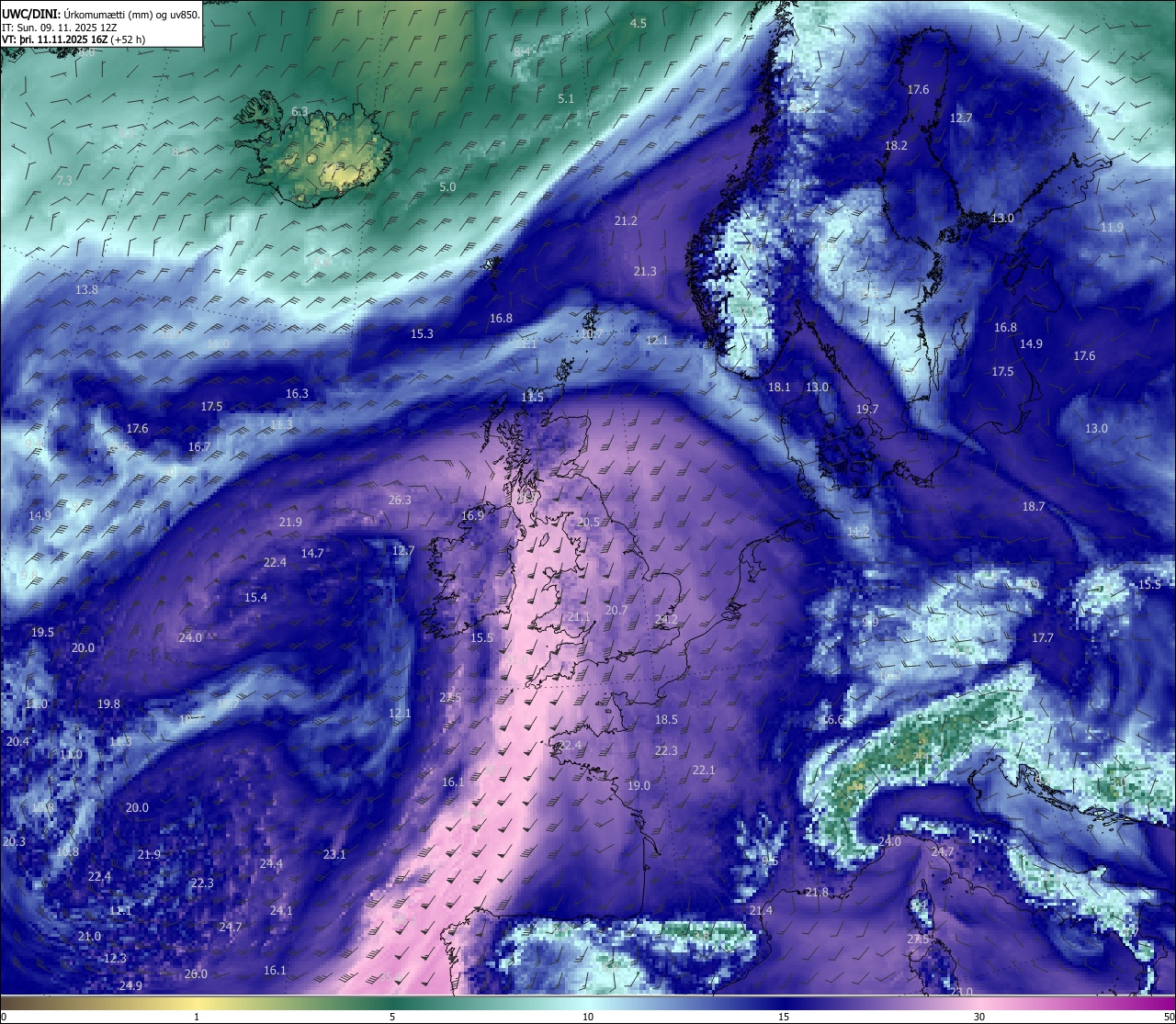Click the value '24.9' at bottom left
The height and width of the screenshot is (1024, 1176).
click(x=130, y=985)
